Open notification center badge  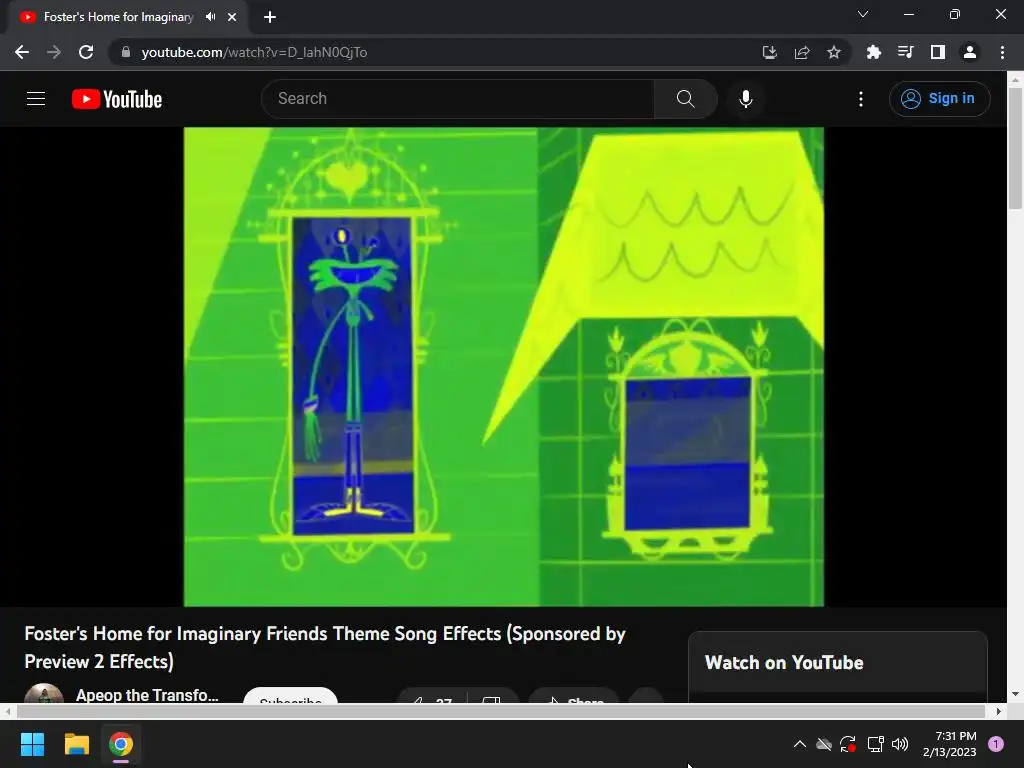click(x=996, y=743)
